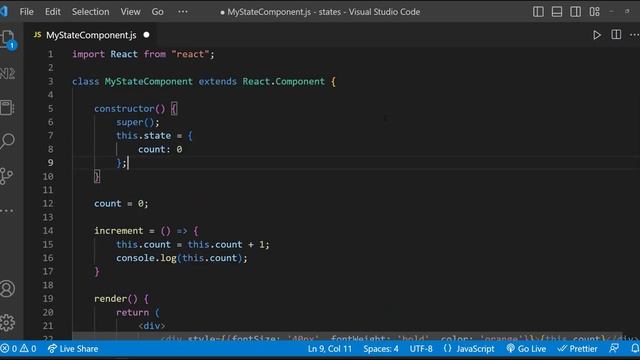Open the File menu
The image size is (640, 360).
pos(27,12)
